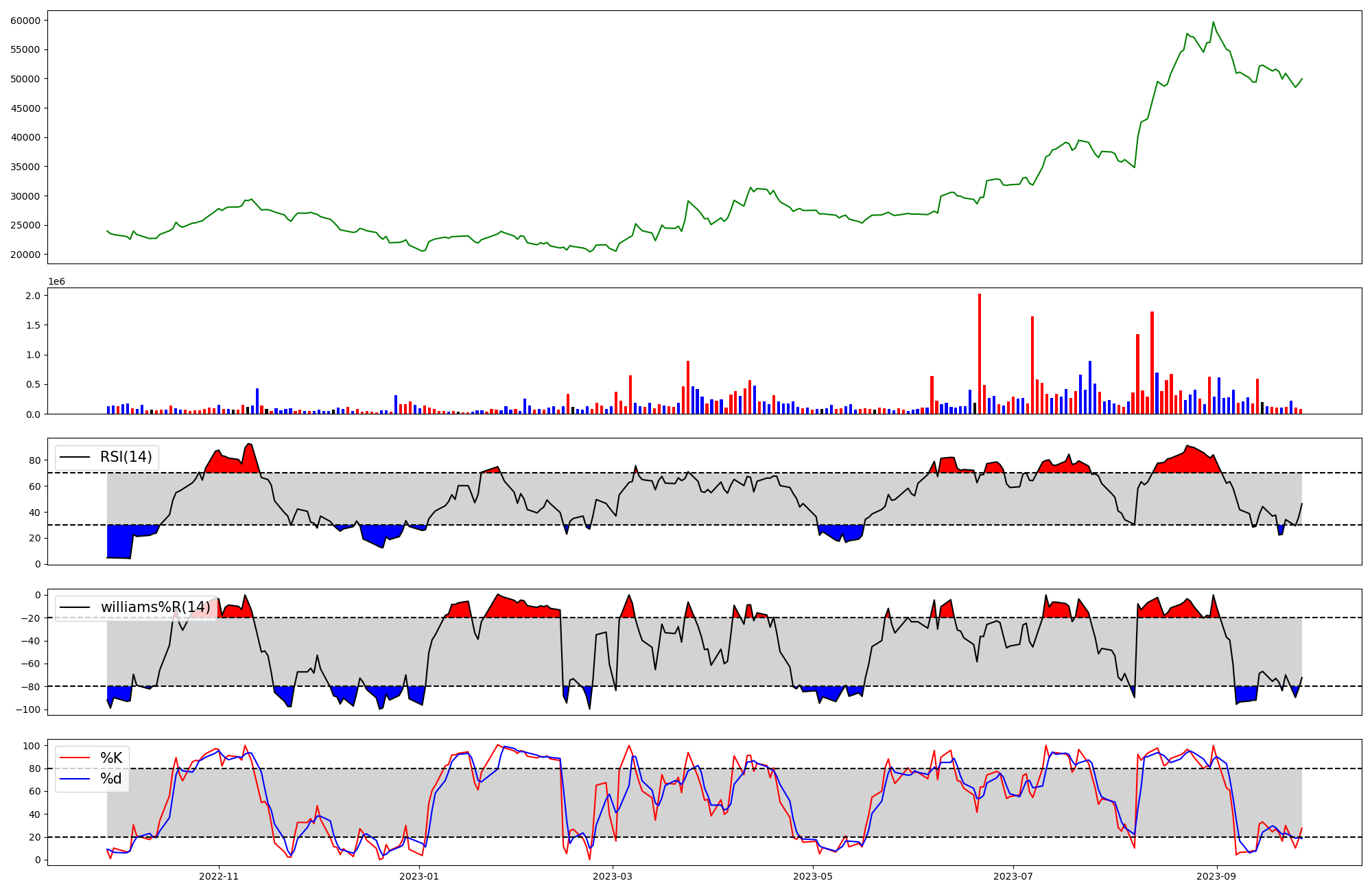Click the 20000 price axis tick label

(x=25, y=255)
